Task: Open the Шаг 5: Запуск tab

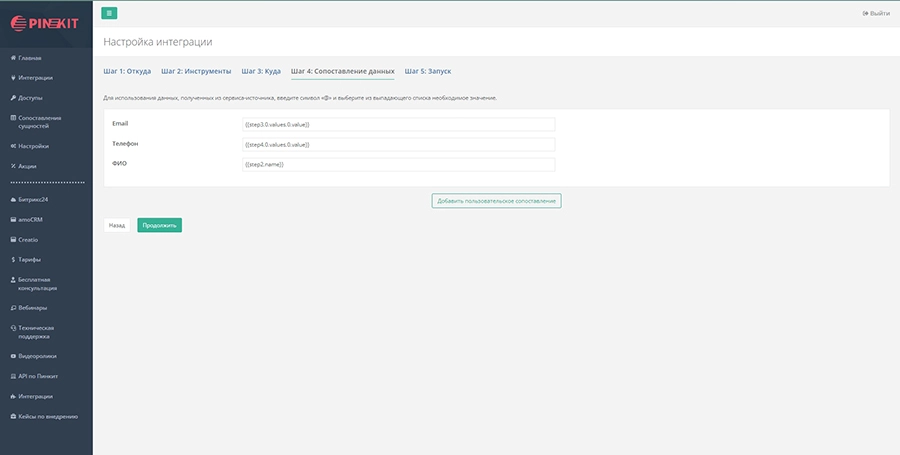Action: (x=428, y=72)
